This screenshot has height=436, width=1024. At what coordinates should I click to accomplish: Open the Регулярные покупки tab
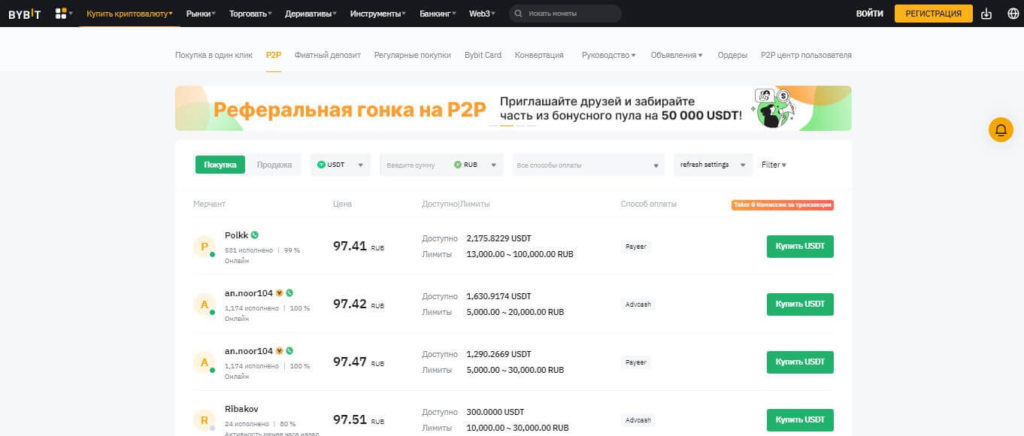click(413, 55)
